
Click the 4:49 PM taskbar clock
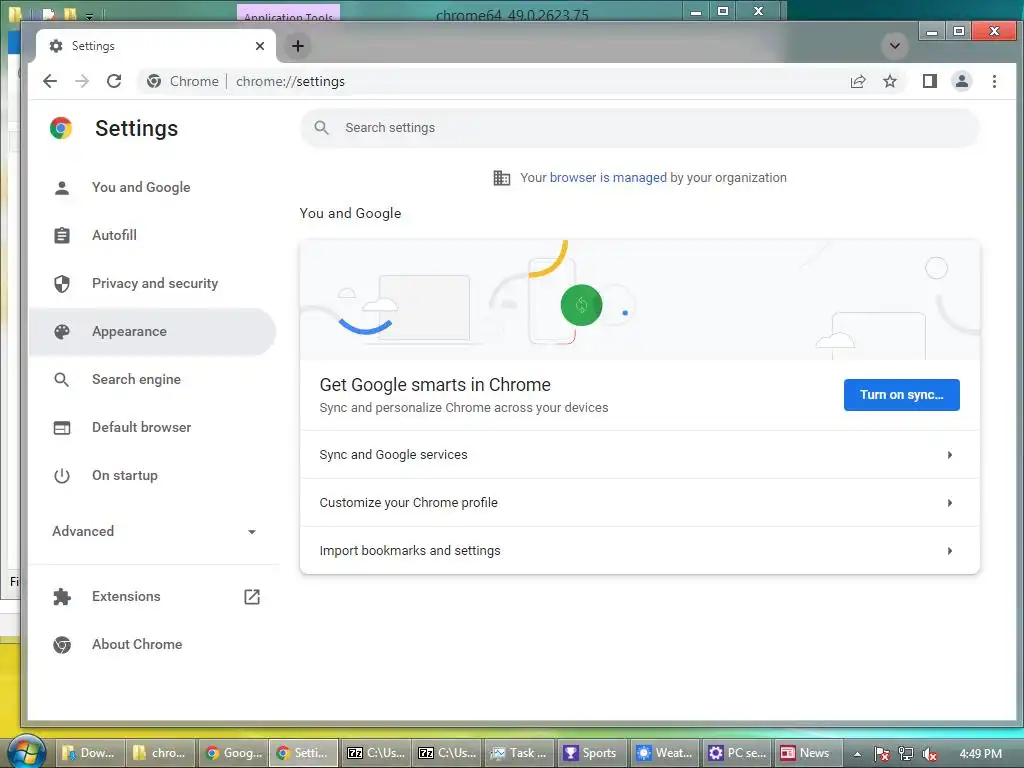coord(981,754)
